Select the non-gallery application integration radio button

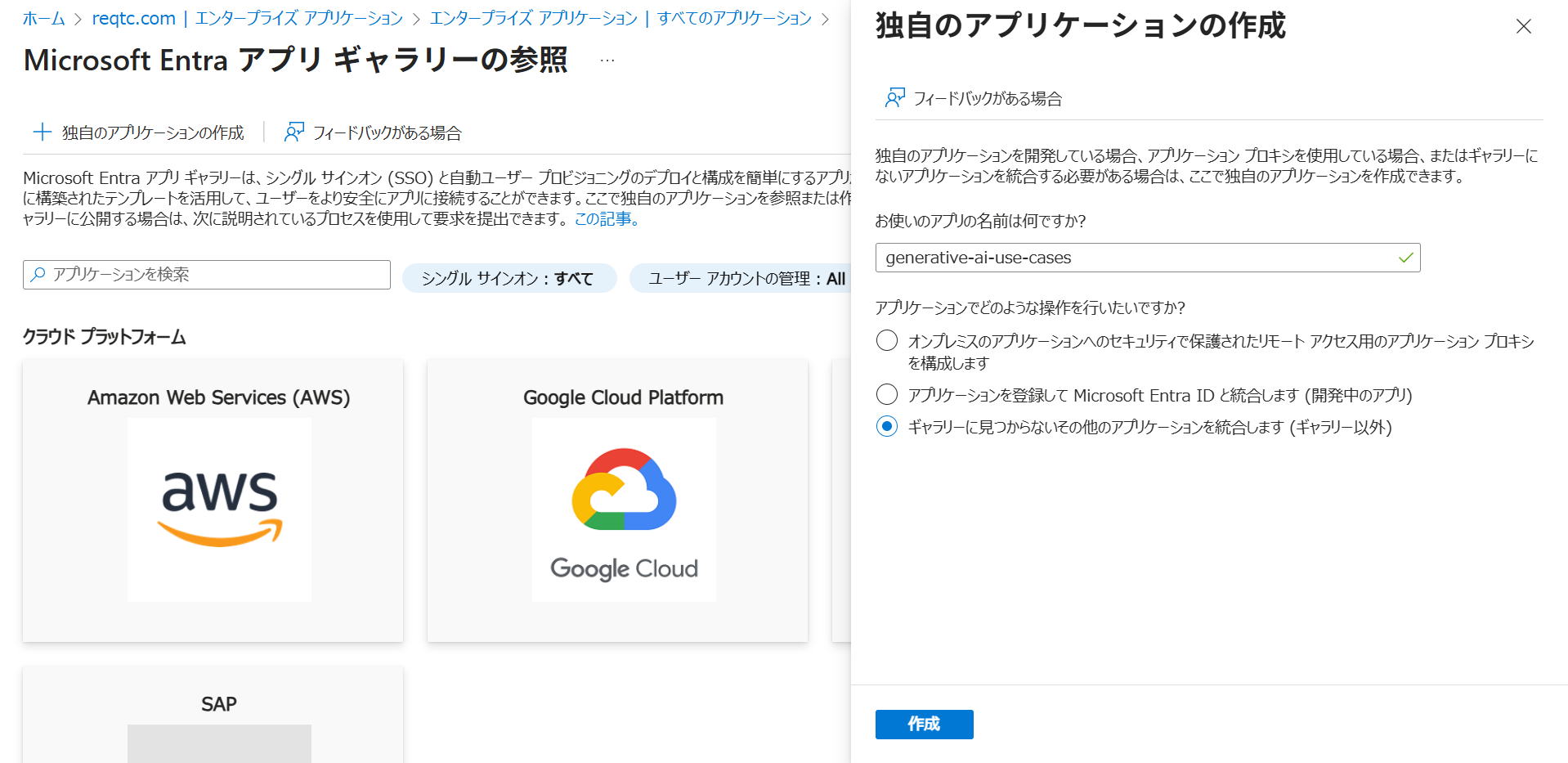(x=887, y=427)
